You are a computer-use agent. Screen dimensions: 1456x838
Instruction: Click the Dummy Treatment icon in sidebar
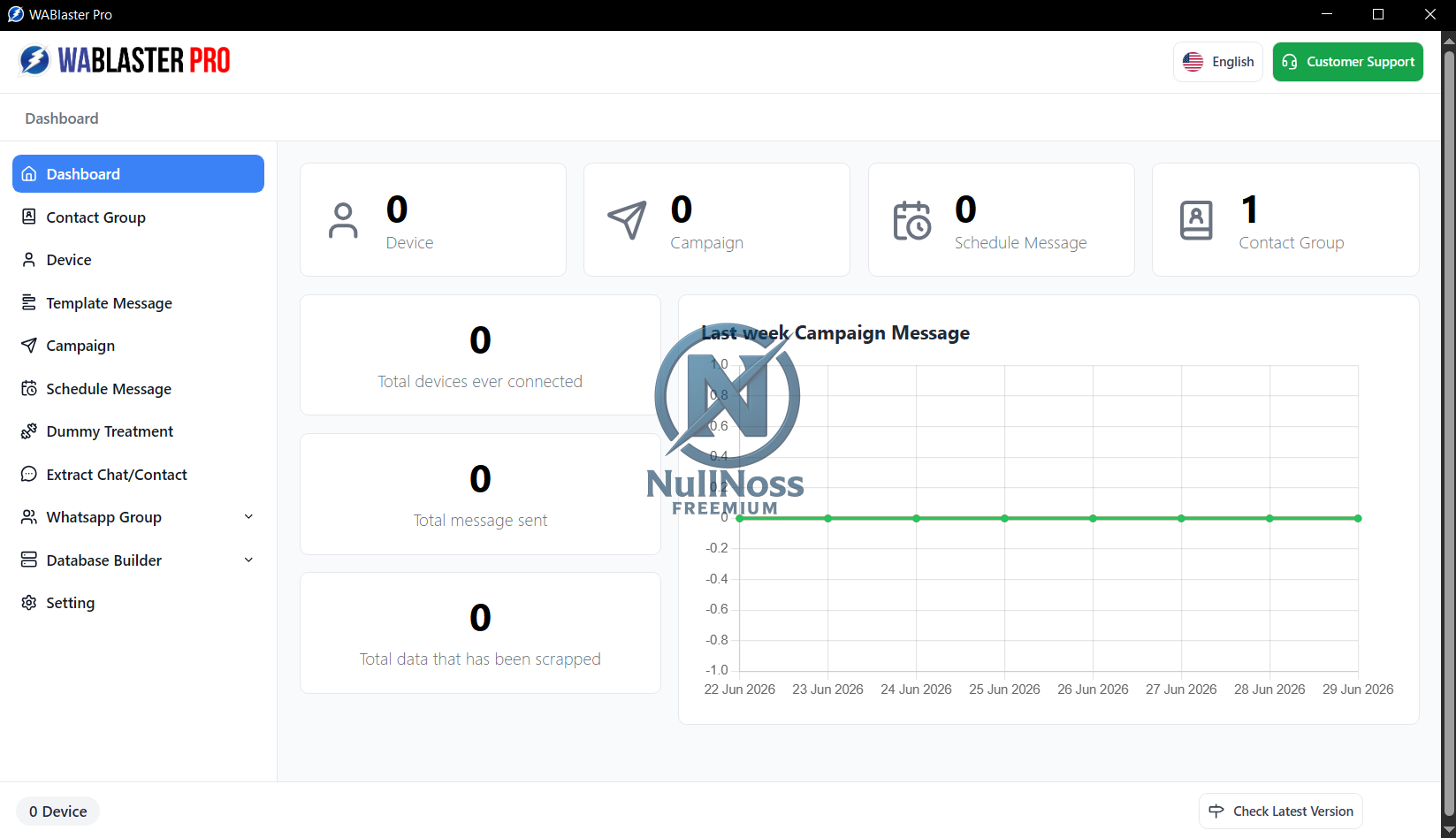(29, 431)
